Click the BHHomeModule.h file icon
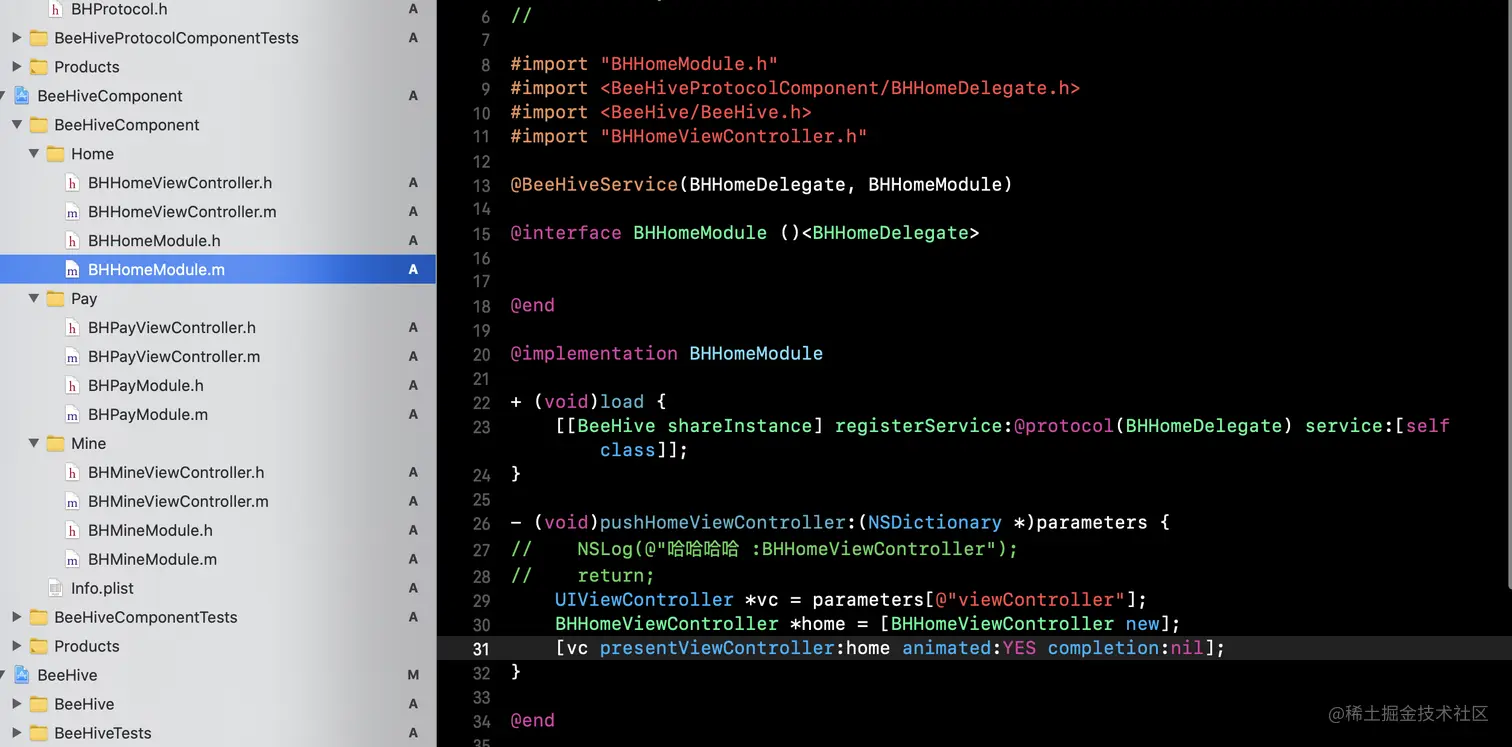Viewport: 1512px width, 747px height. click(72, 241)
